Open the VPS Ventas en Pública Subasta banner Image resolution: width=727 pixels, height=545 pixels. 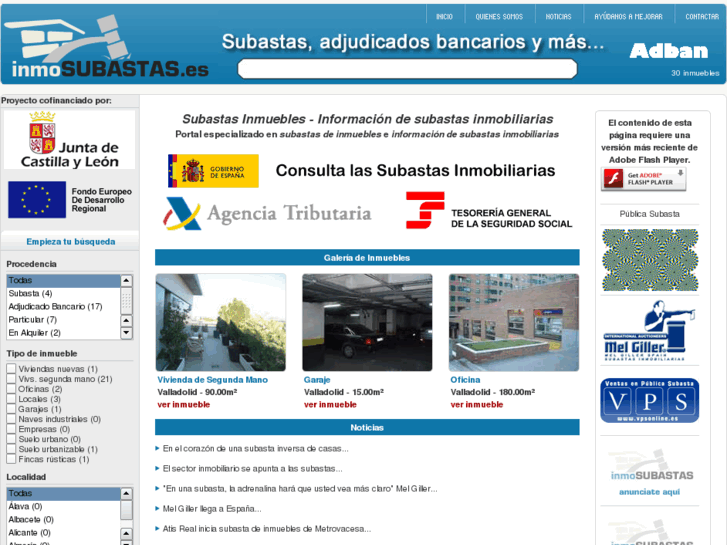[650, 400]
